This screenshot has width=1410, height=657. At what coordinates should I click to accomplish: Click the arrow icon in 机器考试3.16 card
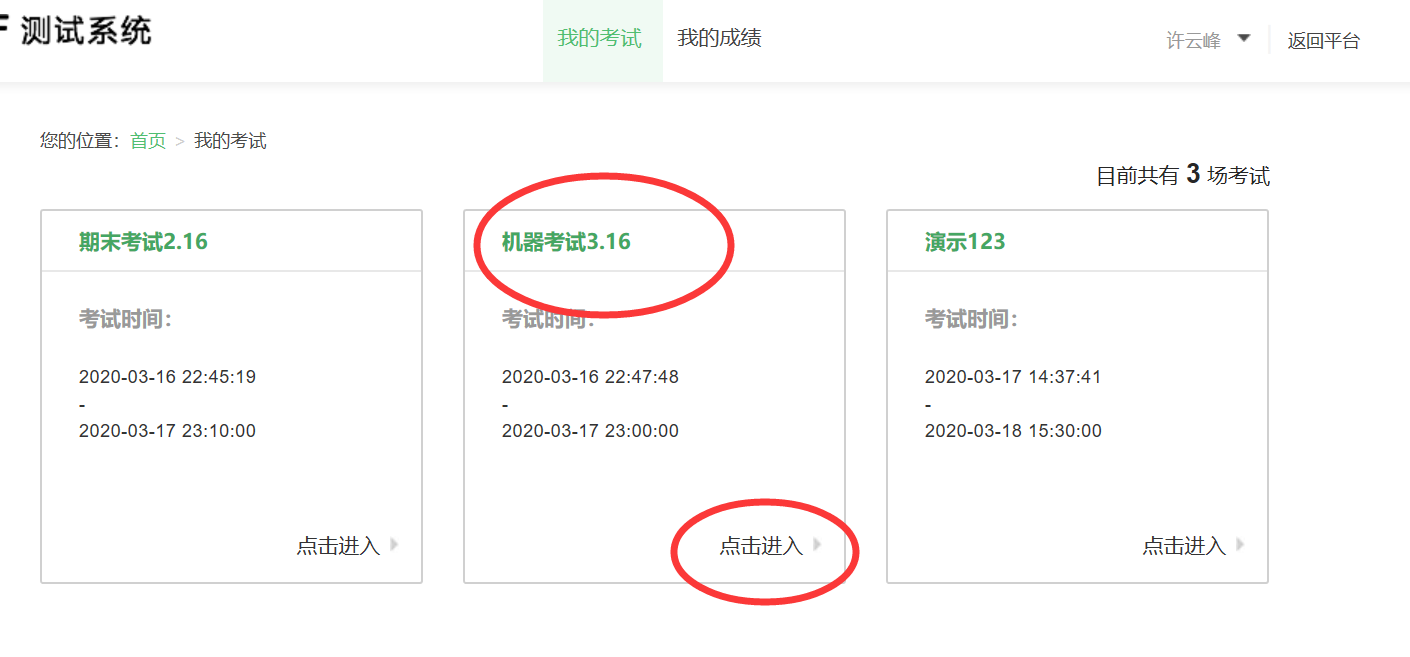coord(817,545)
